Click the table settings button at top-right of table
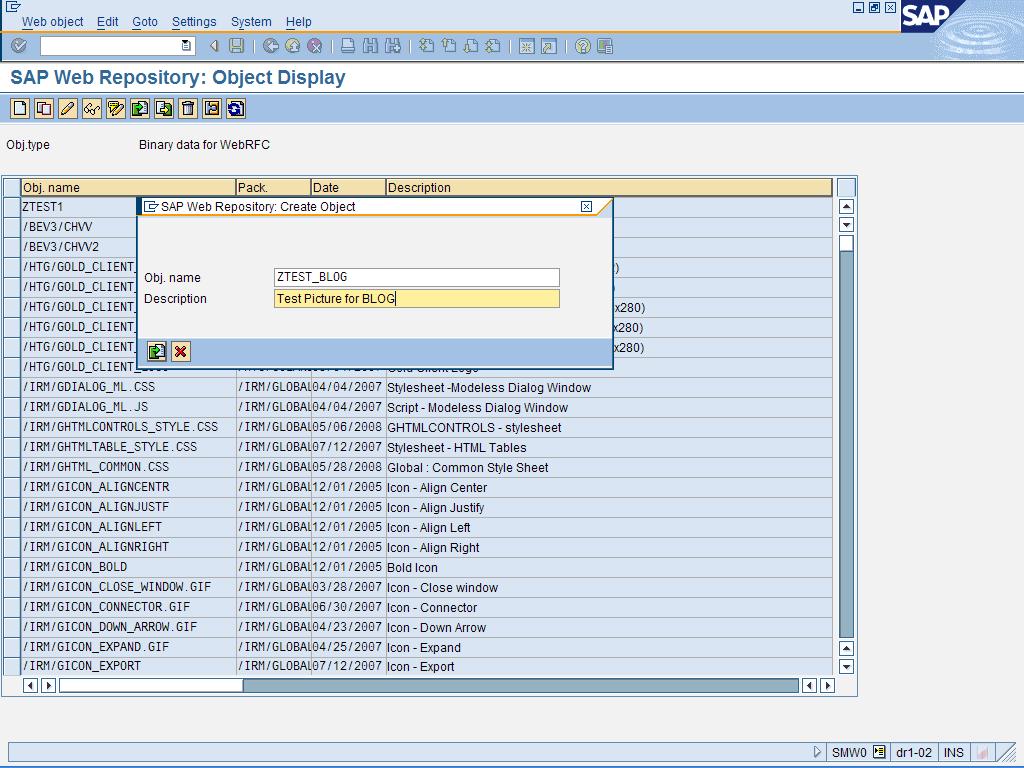1024x768 pixels. [x=846, y=187]
